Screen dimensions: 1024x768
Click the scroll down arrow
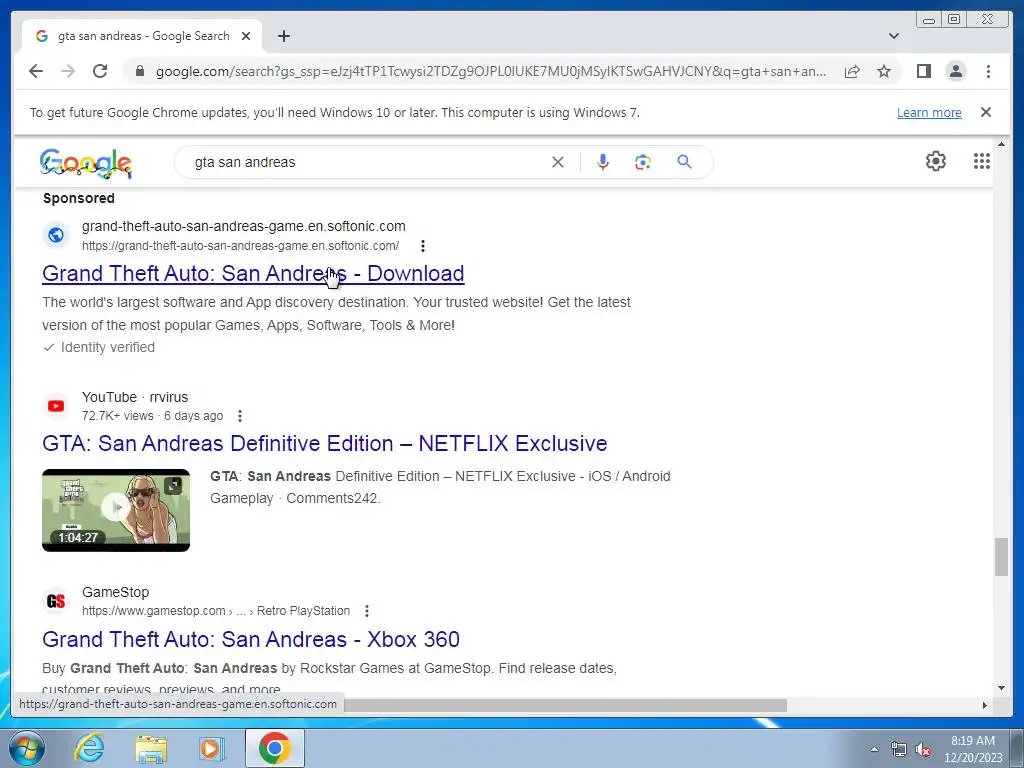click(x=1002, y=687)
